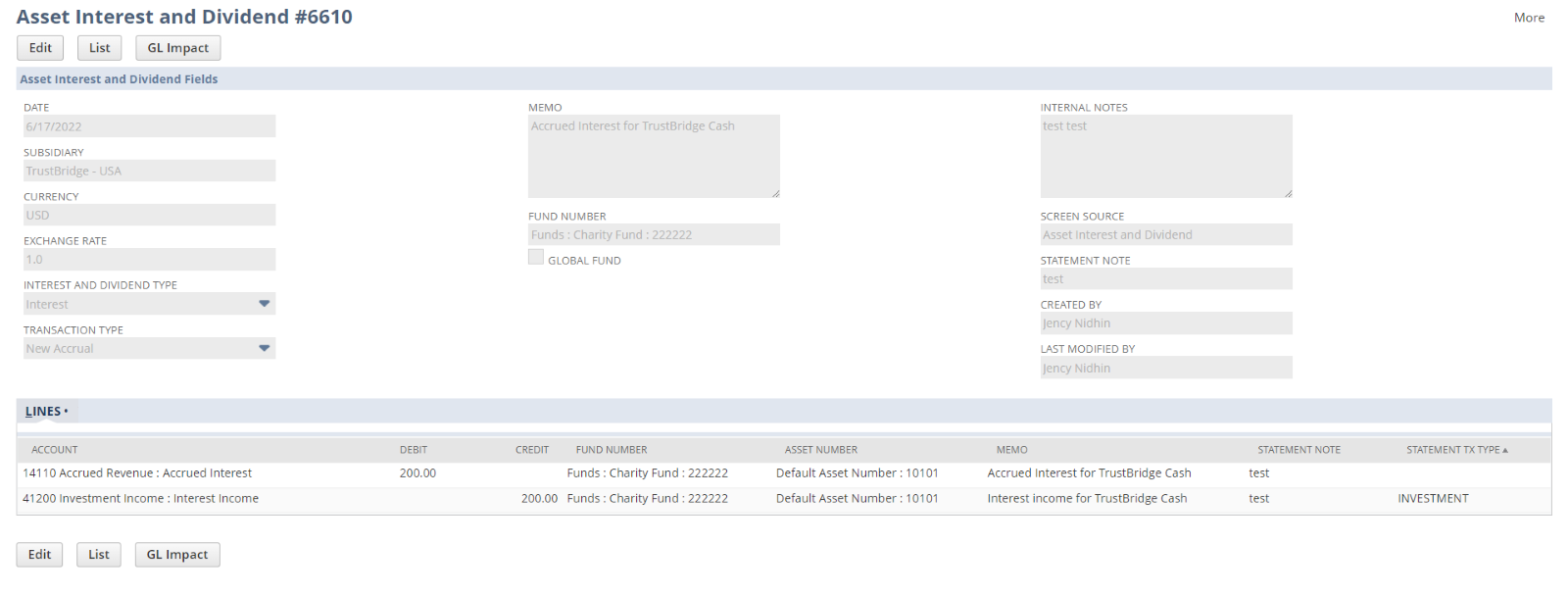Click the Internal Notes resize handle

pos(1288,193)
